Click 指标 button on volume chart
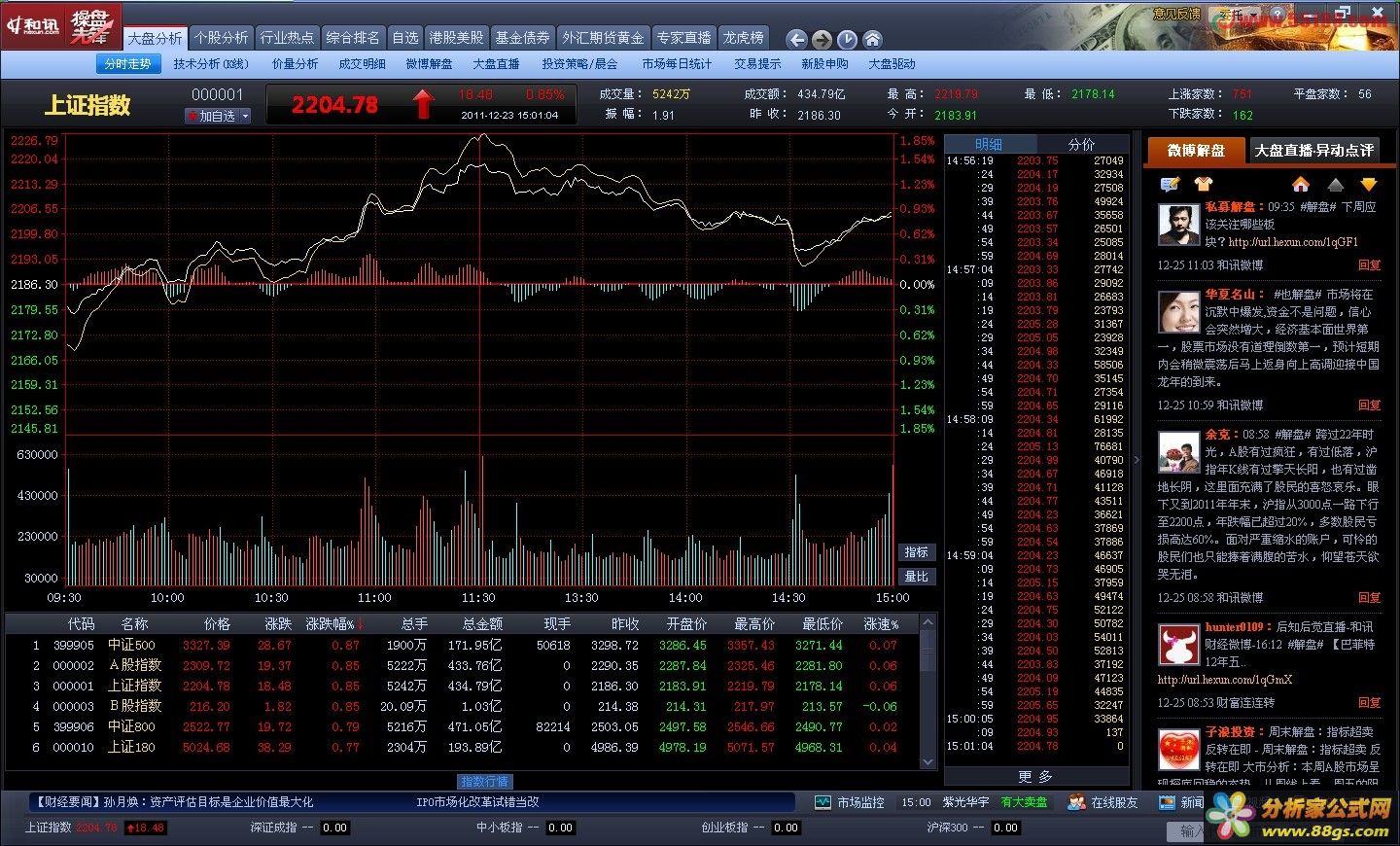Image resolution: width=1400 pixels, height=846 pixels. pyautogui.click(x=917, y=552)
